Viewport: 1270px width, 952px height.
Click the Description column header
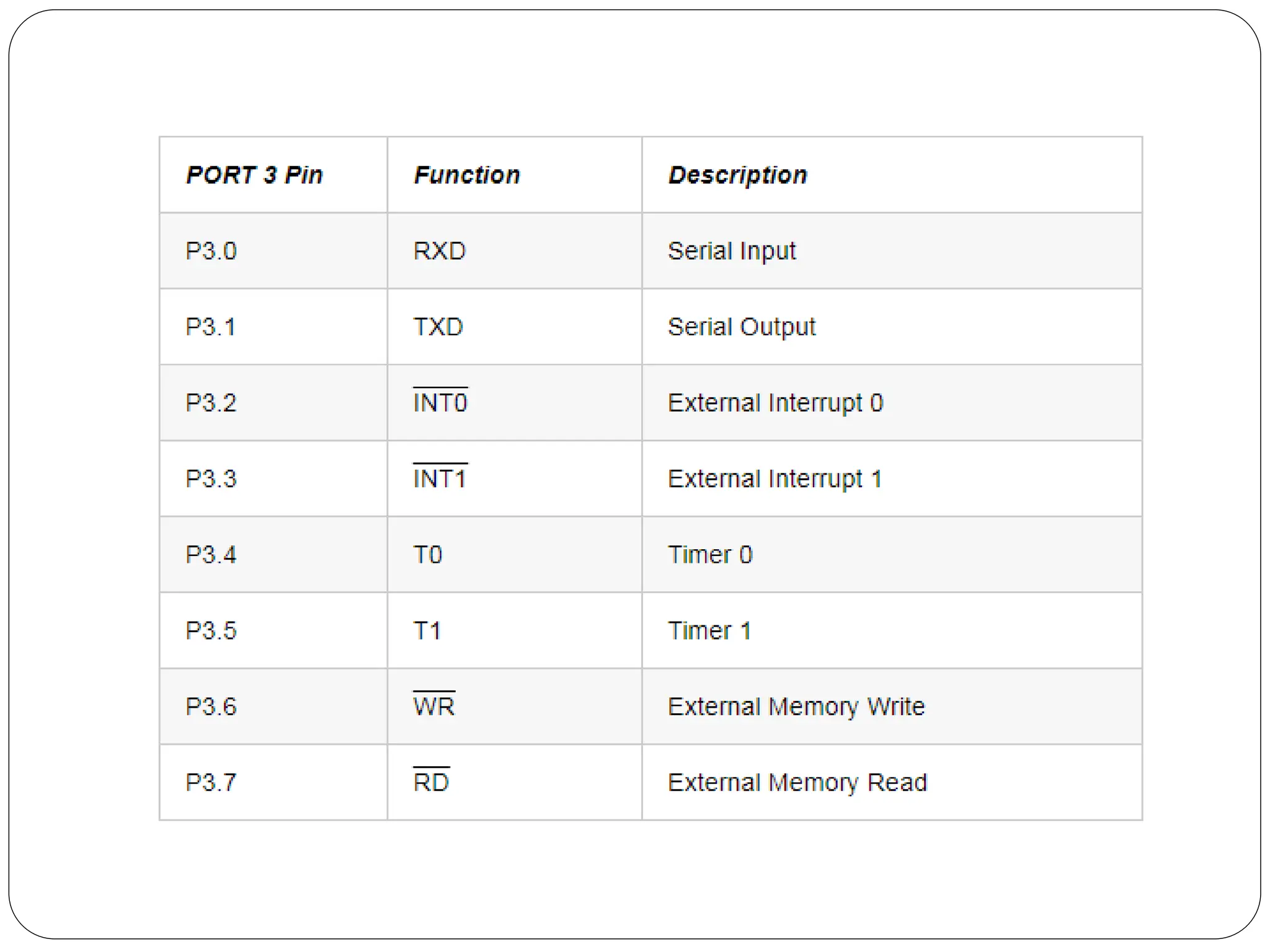[x=737, y=175]
